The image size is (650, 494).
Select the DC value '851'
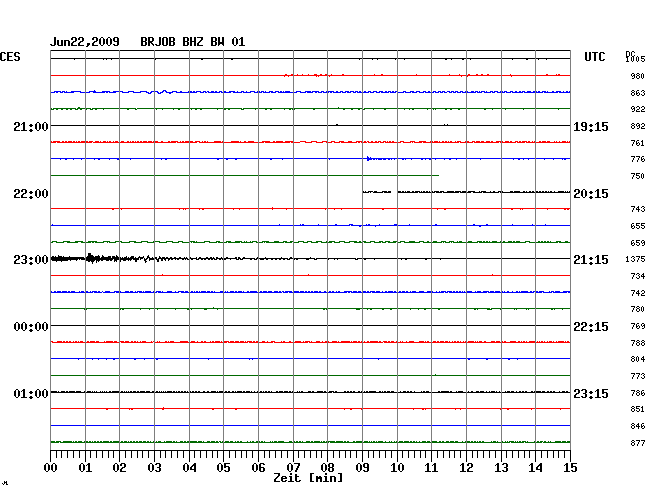(x=638, y=409)
